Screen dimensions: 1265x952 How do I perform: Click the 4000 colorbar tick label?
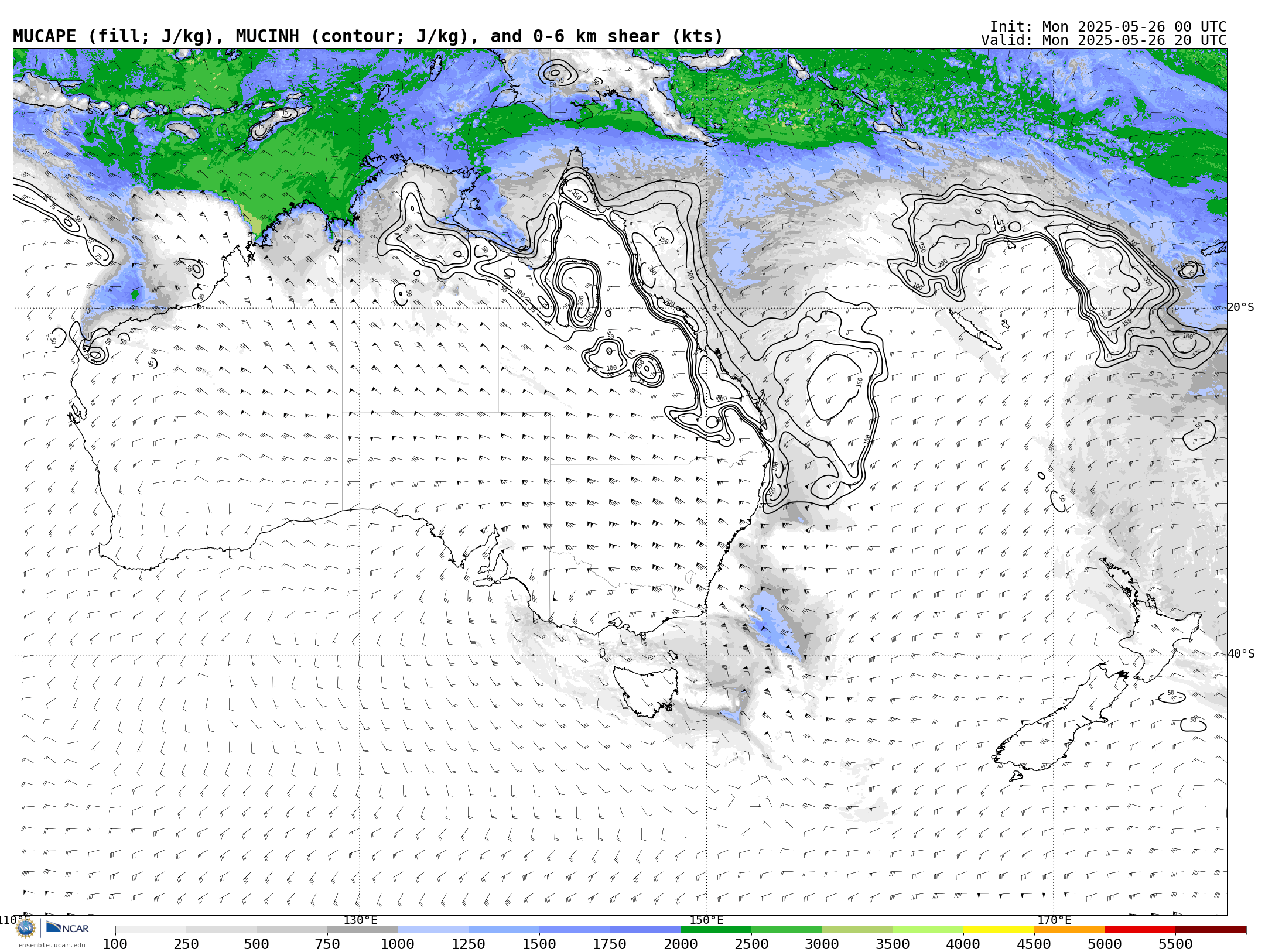pyautogui.click(x=963, y=944)
